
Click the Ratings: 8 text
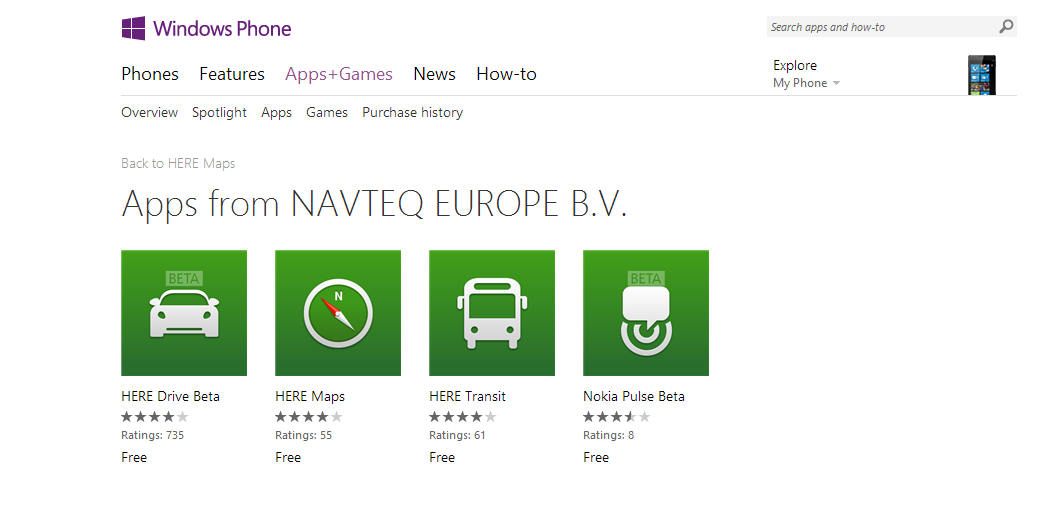(x=608, y=435)
